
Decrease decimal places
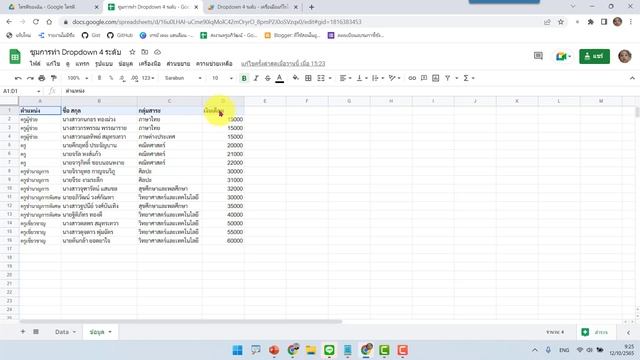(122, 78)
